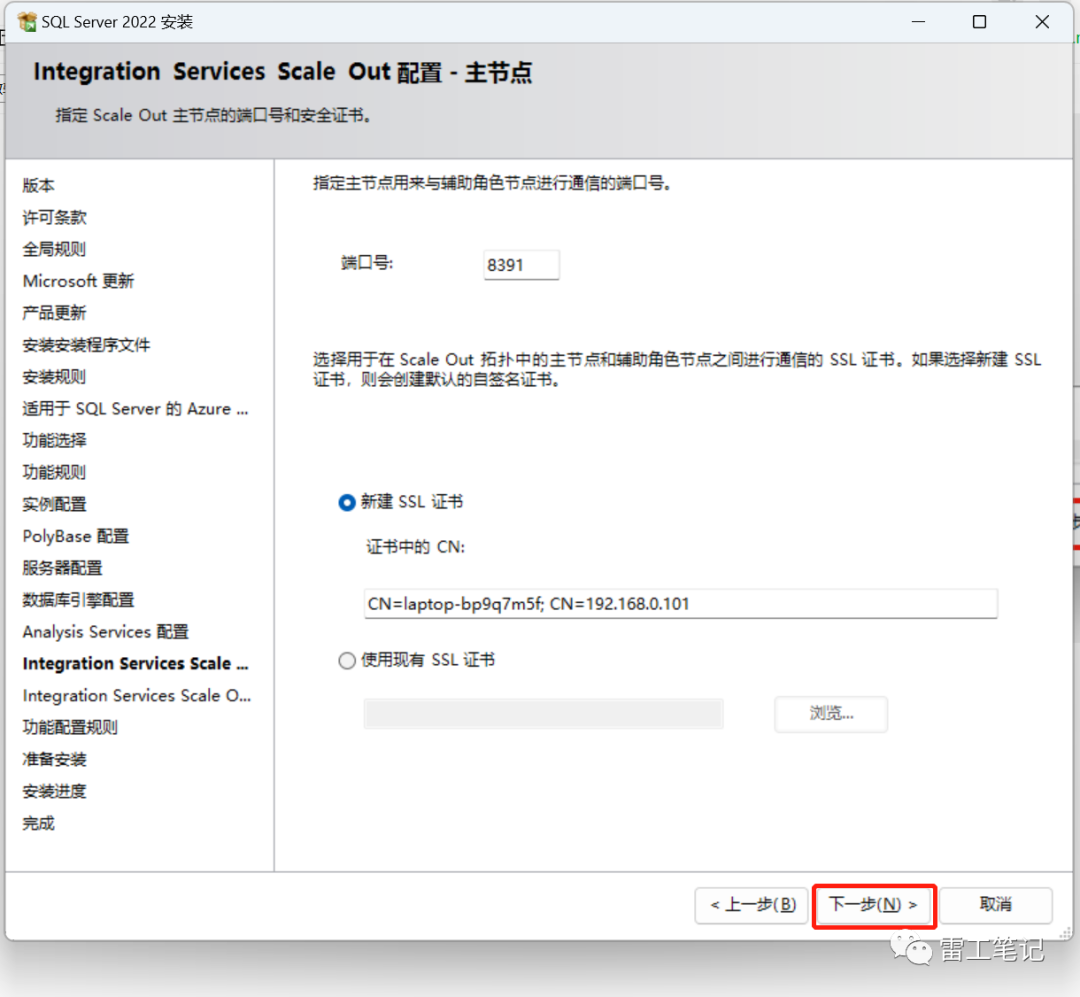This screenshot has height=997, width=1080.
Task: Select the bold Integration Services Scale ... step
Action: pos(136,664)
